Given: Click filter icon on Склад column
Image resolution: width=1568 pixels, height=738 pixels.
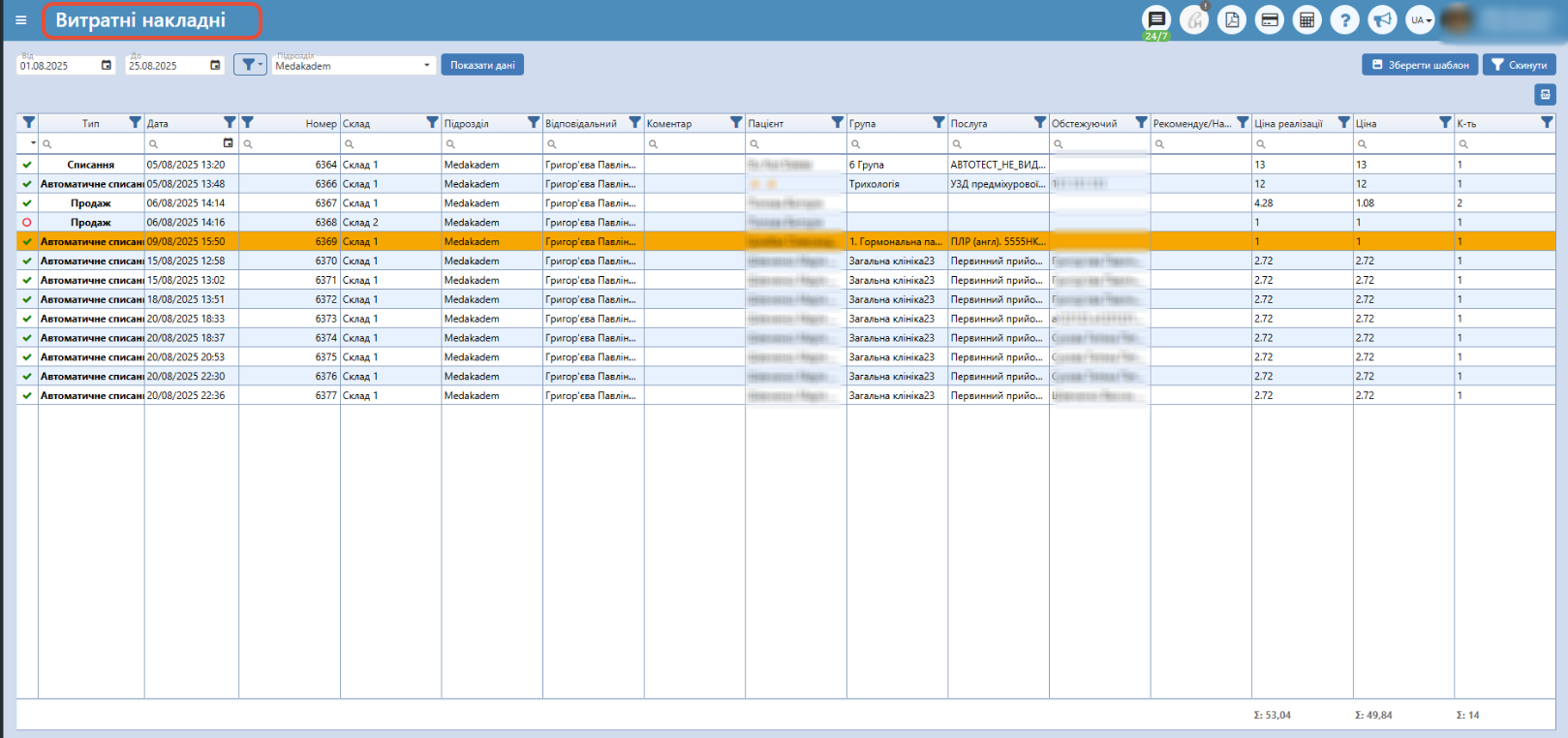Looking at the screenshot, I should [x=432, y=123].
